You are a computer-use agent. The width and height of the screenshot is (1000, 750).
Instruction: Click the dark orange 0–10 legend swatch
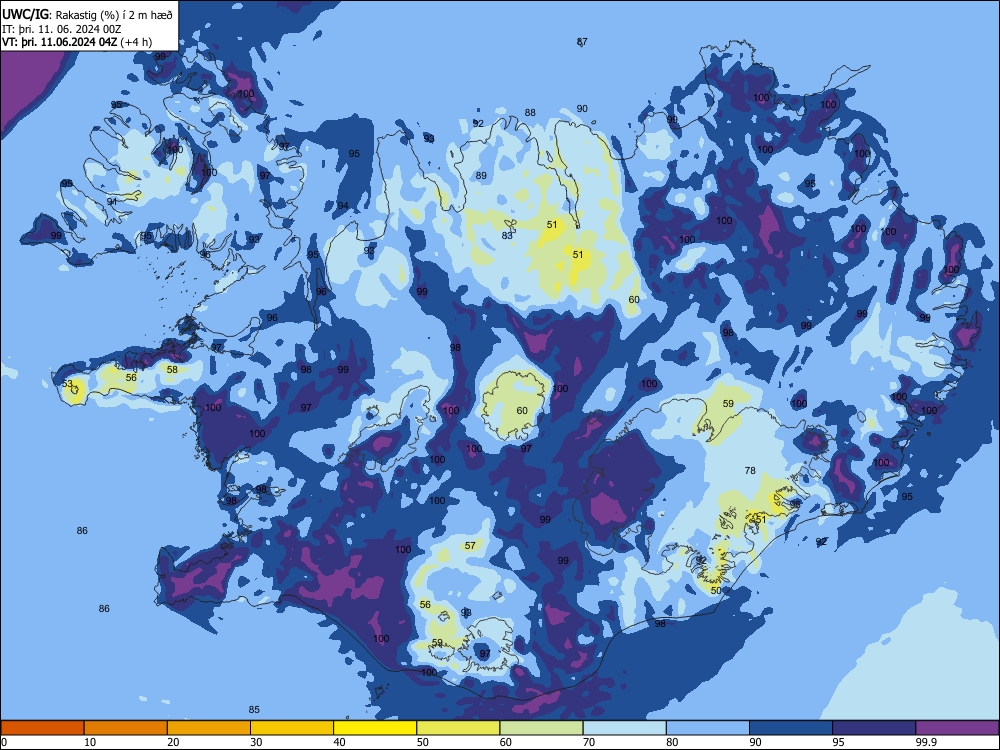coord(42,728)
